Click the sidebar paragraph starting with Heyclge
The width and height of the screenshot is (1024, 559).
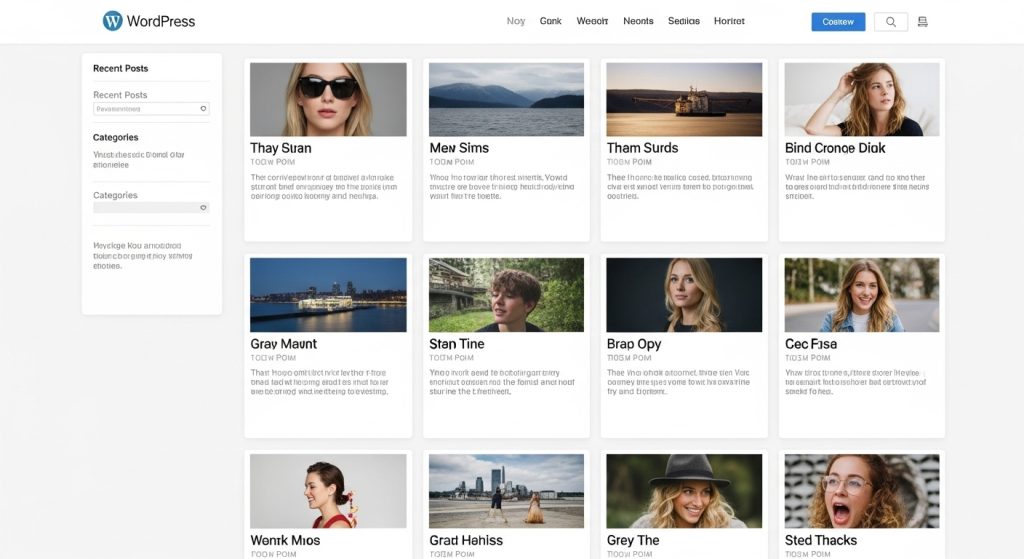(142, 256)
